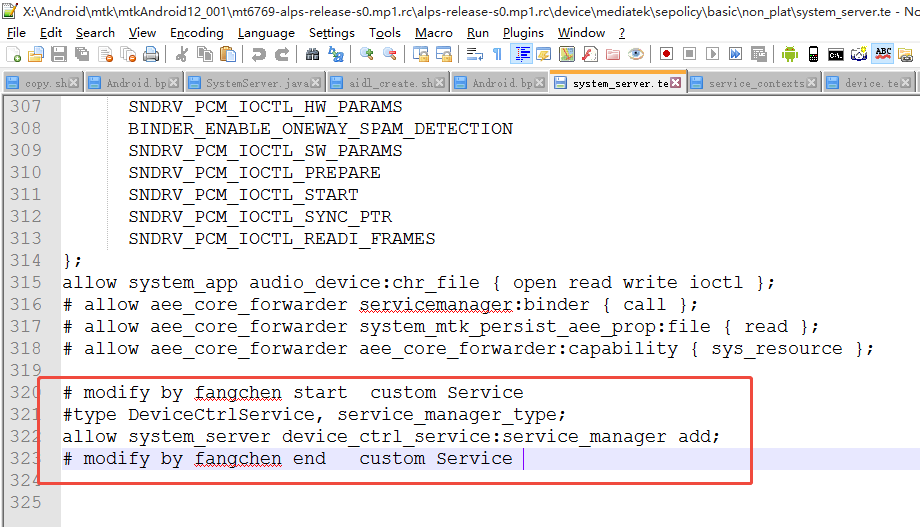Click the camera snapshot plugin icon
Screen dimensions: 920x527
(x=859, y=55)
